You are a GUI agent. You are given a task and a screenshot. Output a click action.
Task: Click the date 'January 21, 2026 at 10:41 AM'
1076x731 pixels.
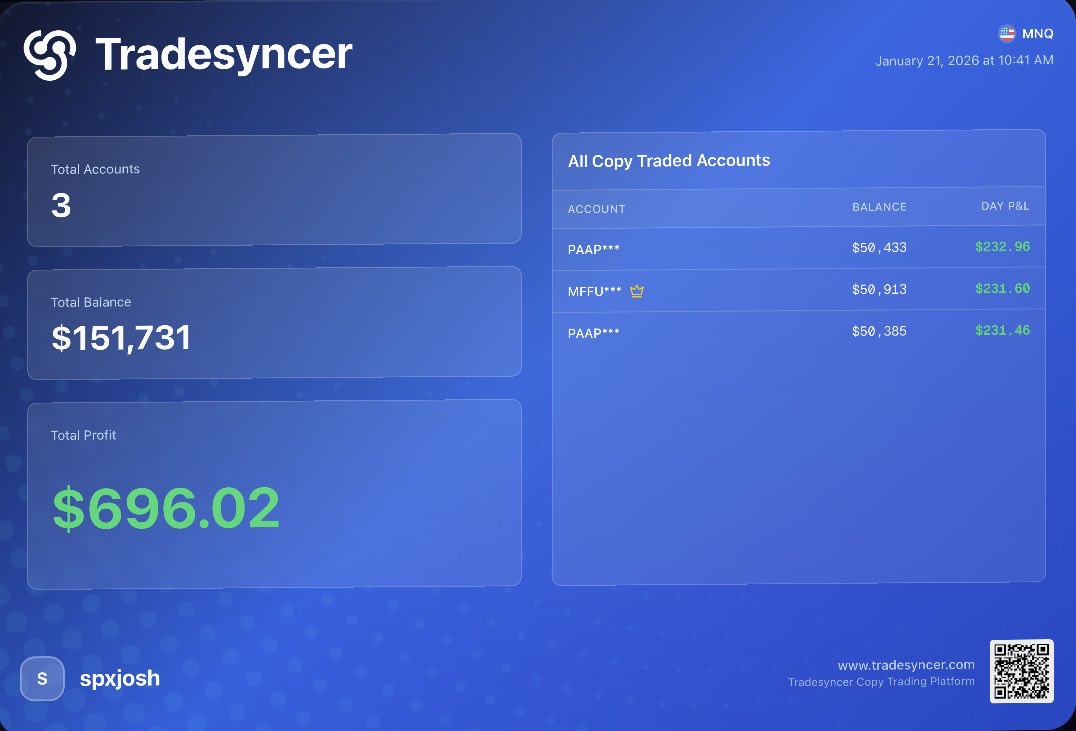tap(964, 60)
